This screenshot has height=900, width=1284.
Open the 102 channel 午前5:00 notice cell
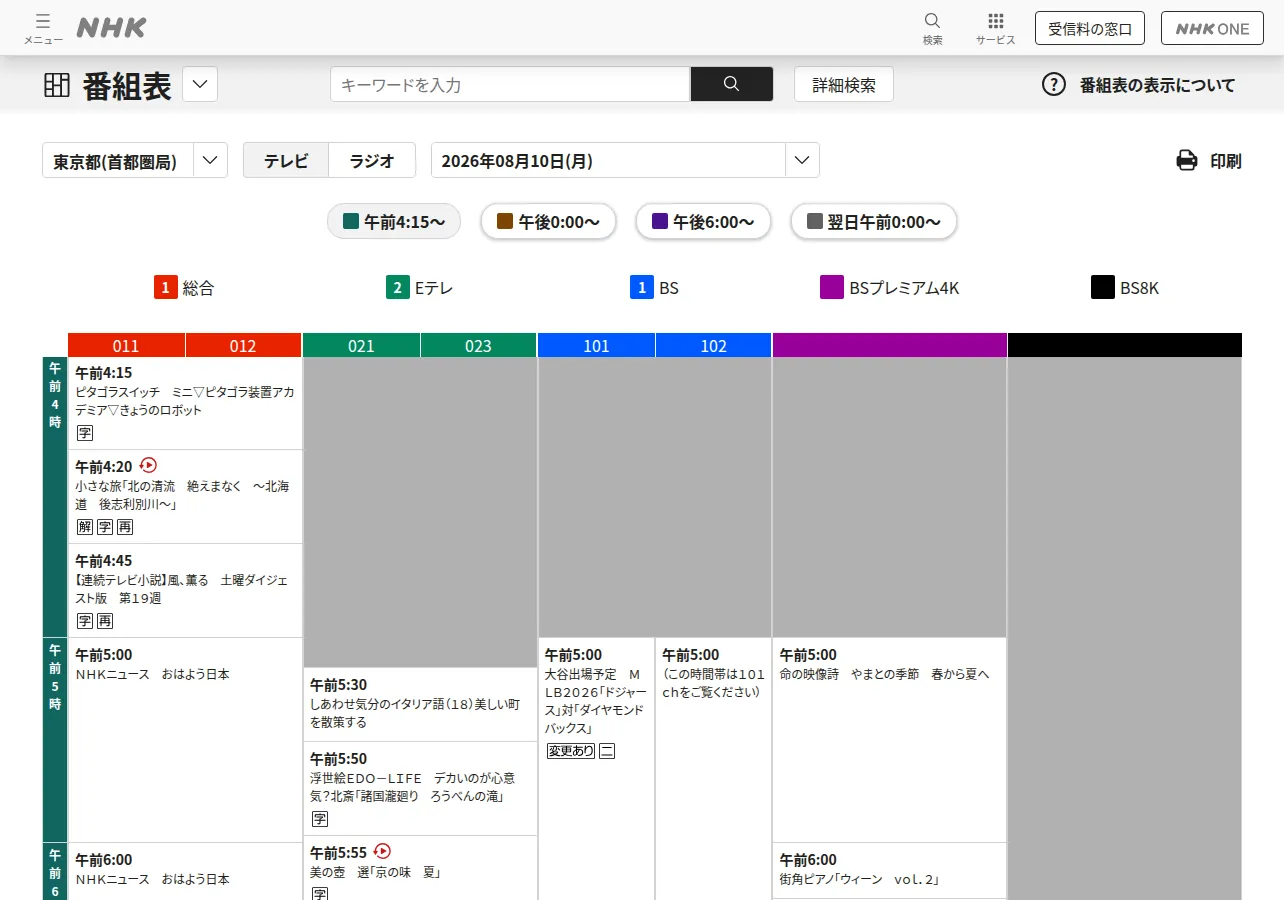pyautogui.click(x=713, y=769)
